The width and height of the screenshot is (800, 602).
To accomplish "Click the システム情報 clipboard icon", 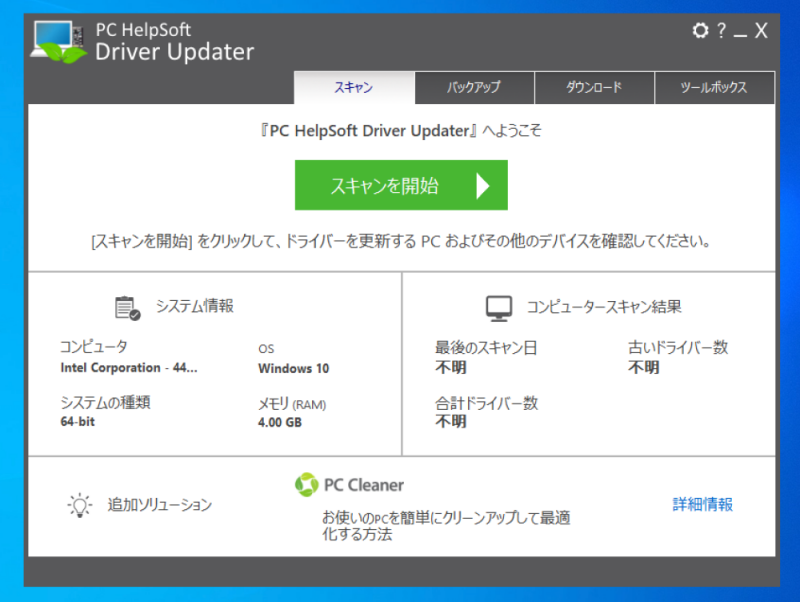I will [x=128, y=308].
